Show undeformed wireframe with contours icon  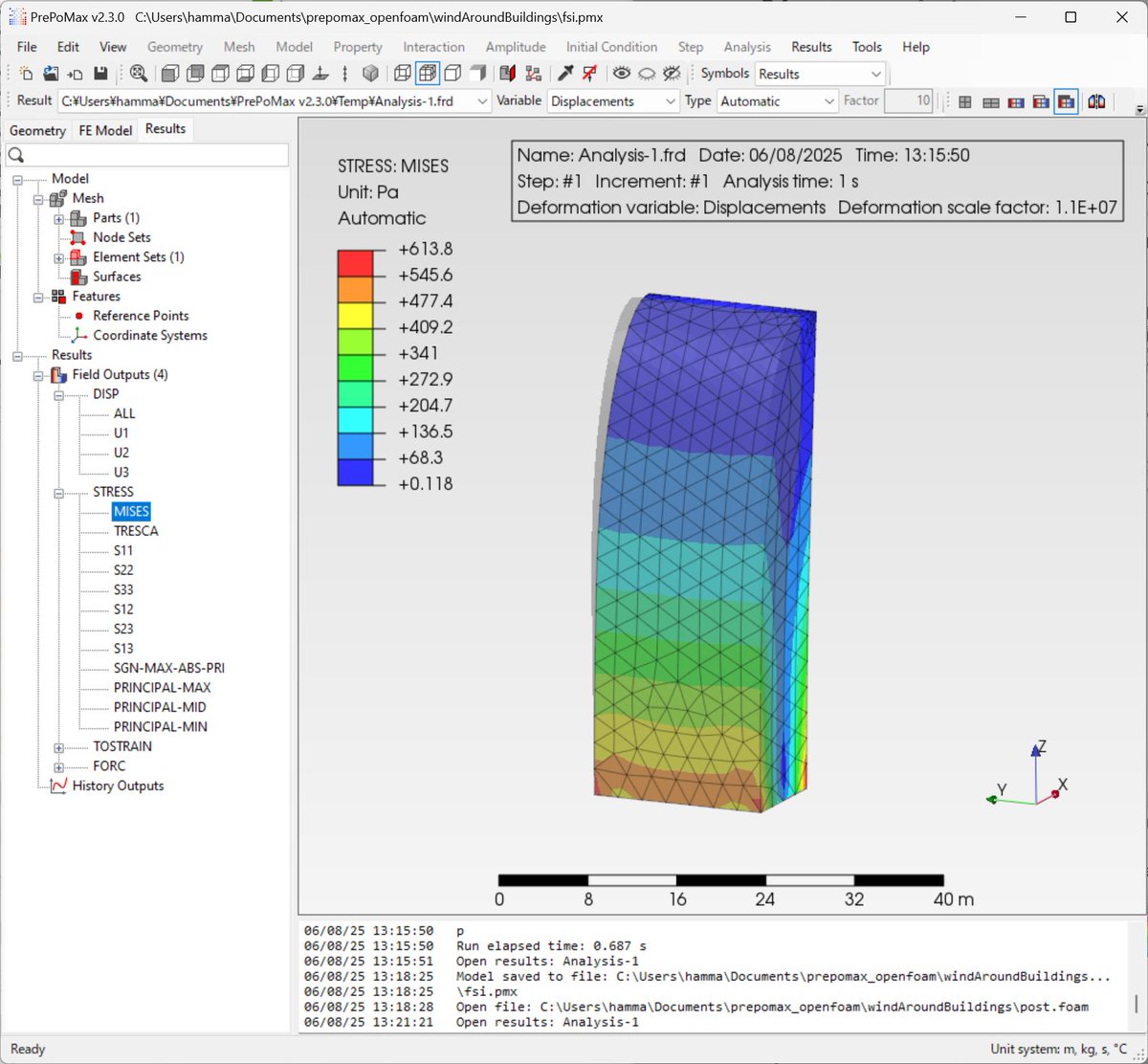pyautogui.click(x=1041, y=101)
